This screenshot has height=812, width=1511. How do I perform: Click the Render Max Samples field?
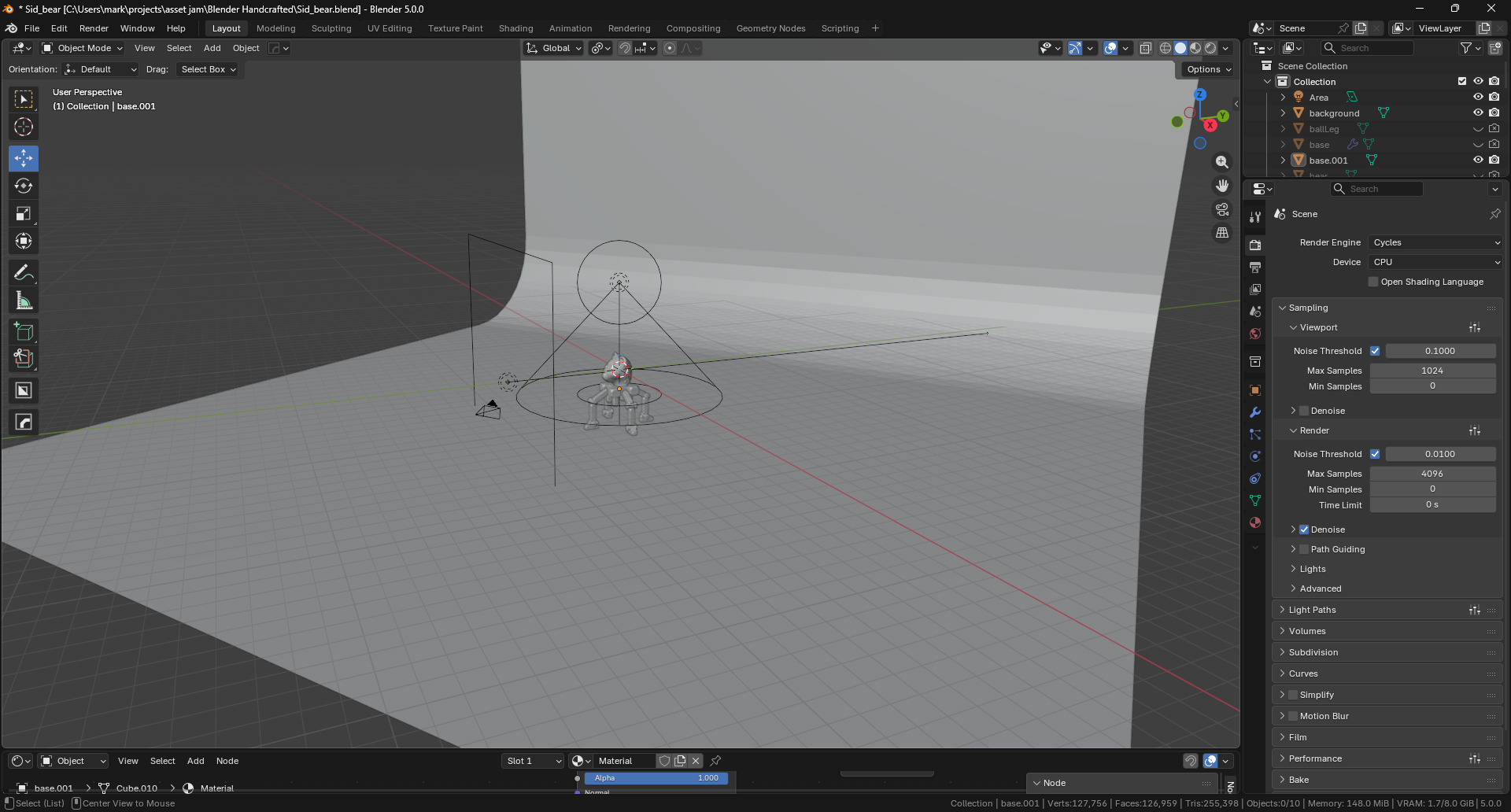[1432, 474]
